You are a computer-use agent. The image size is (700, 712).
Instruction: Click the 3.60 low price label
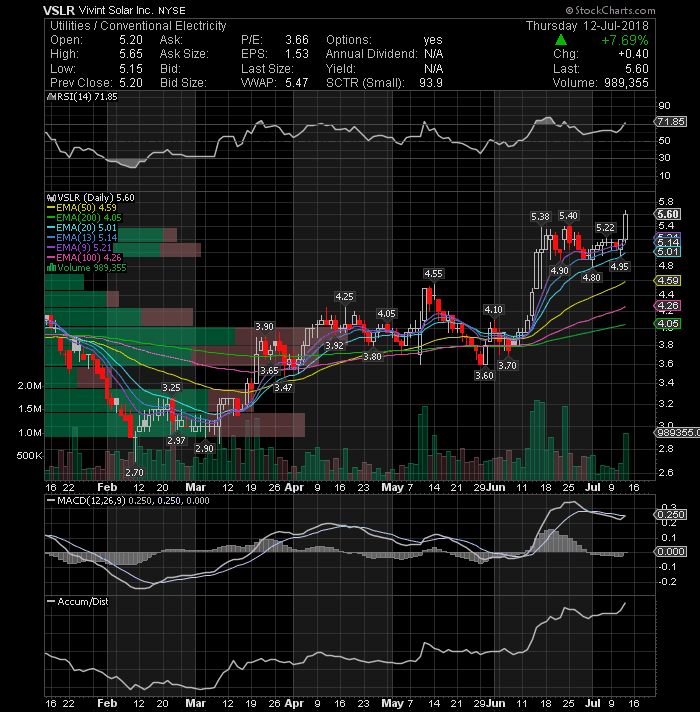coord(484,376)
